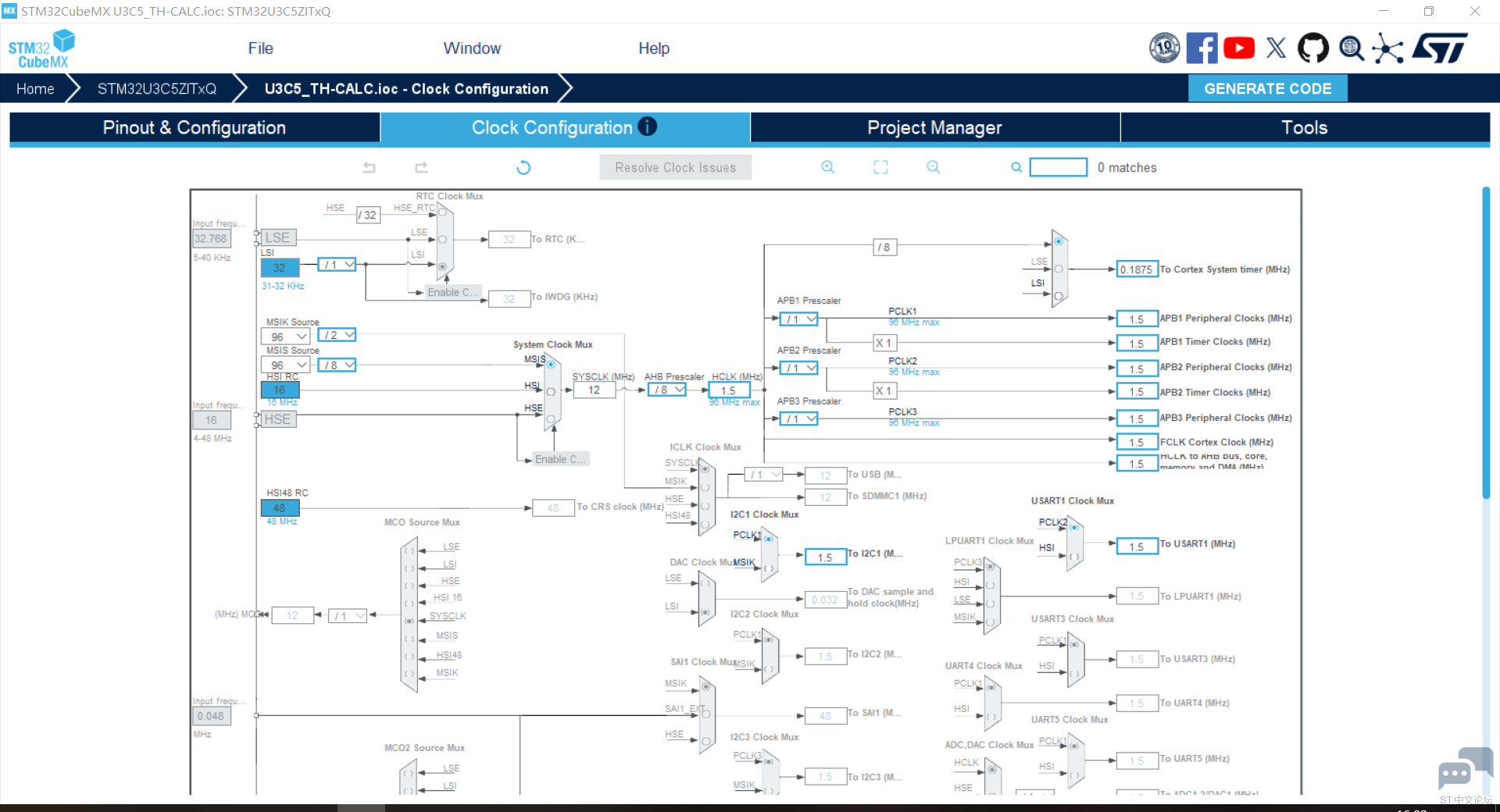Screen dimensions: 1500x812
Task: Go to Home breadcrumb
Action: 35,88
